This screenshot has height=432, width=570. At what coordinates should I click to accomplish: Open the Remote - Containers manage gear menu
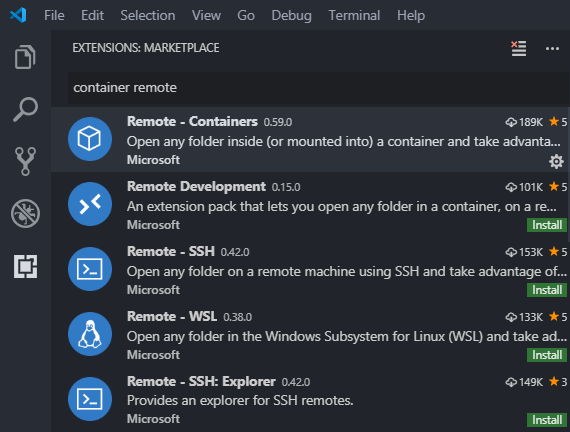(x=556, y=161)
